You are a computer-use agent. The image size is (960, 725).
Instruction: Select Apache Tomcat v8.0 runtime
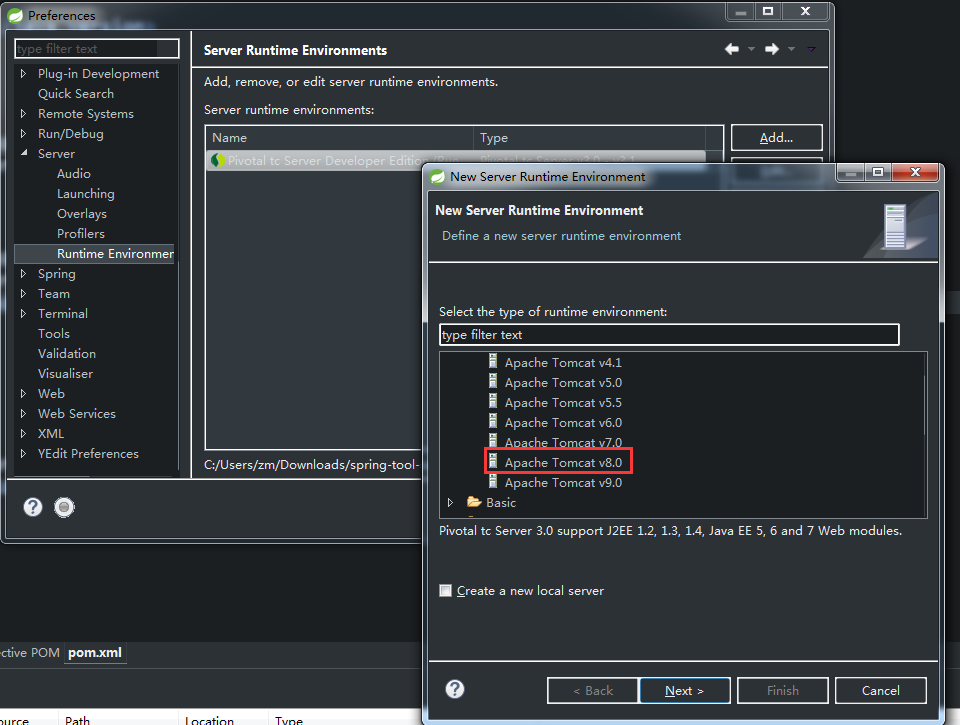(x=563, y=462)
